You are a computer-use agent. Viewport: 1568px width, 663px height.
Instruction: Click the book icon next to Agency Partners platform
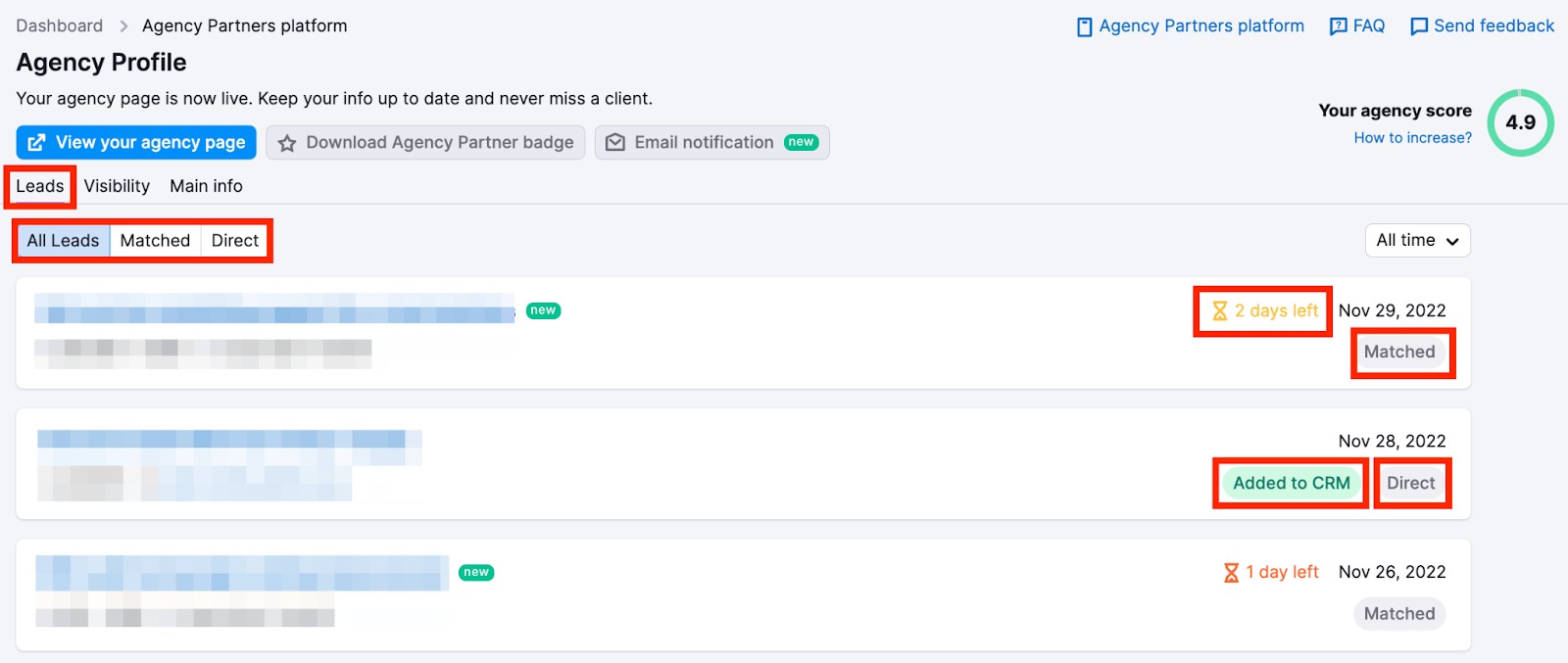[1084, 26]
